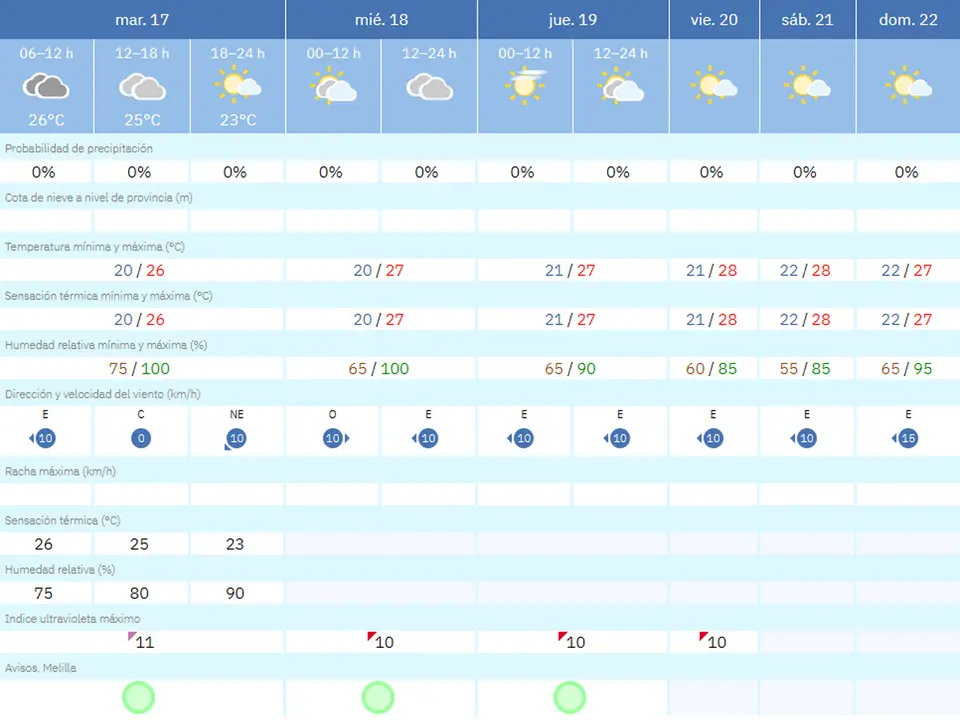Select the mar. 17 day header
The height and width of the screenshot is (720, 960).
[142, 20]
